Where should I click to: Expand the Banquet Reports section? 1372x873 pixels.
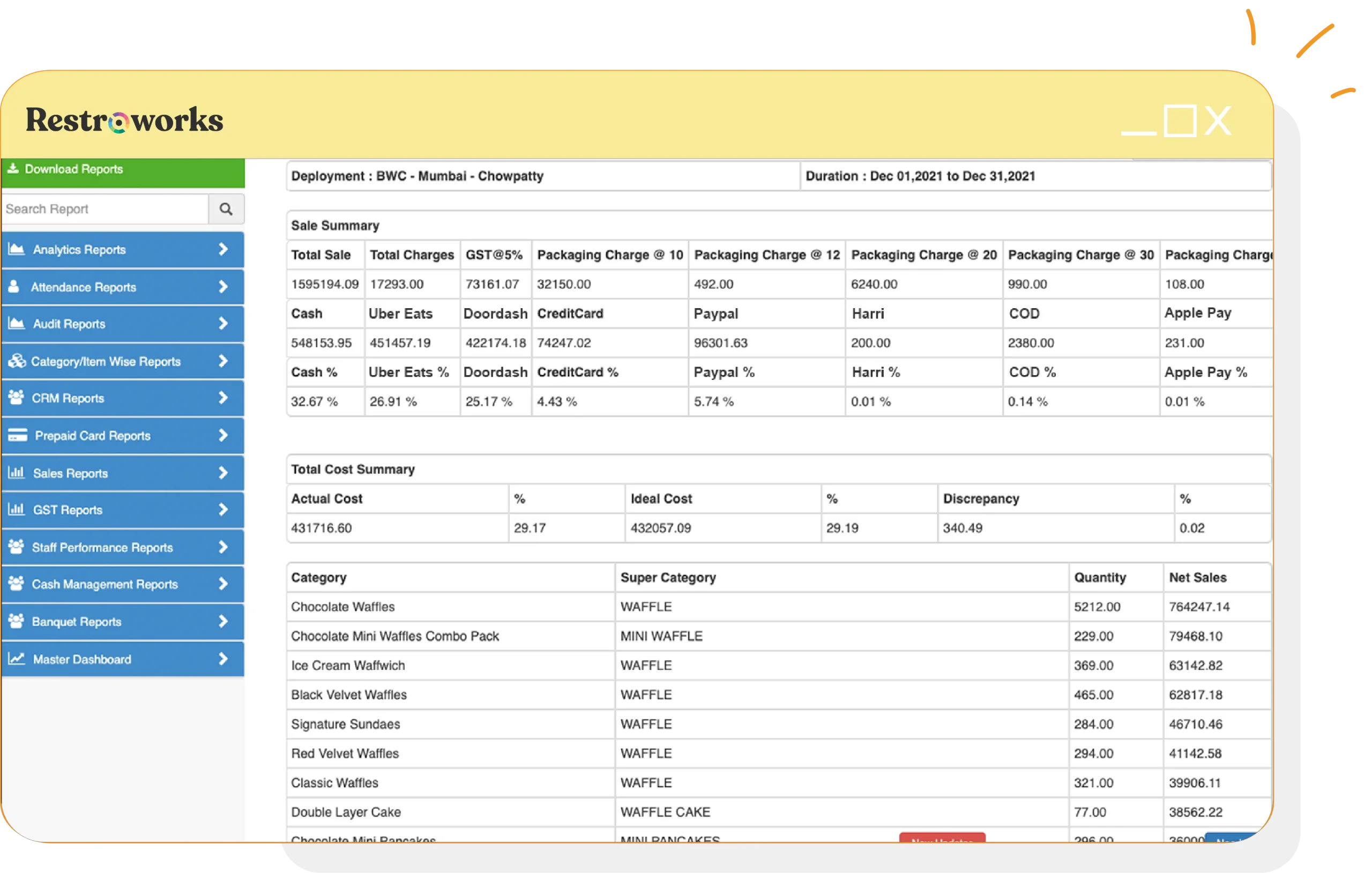(223, 622)
